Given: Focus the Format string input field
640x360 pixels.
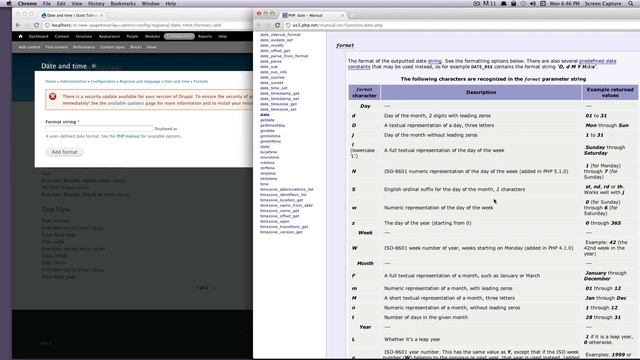Looking at the screenshot, I should (99, 129).
